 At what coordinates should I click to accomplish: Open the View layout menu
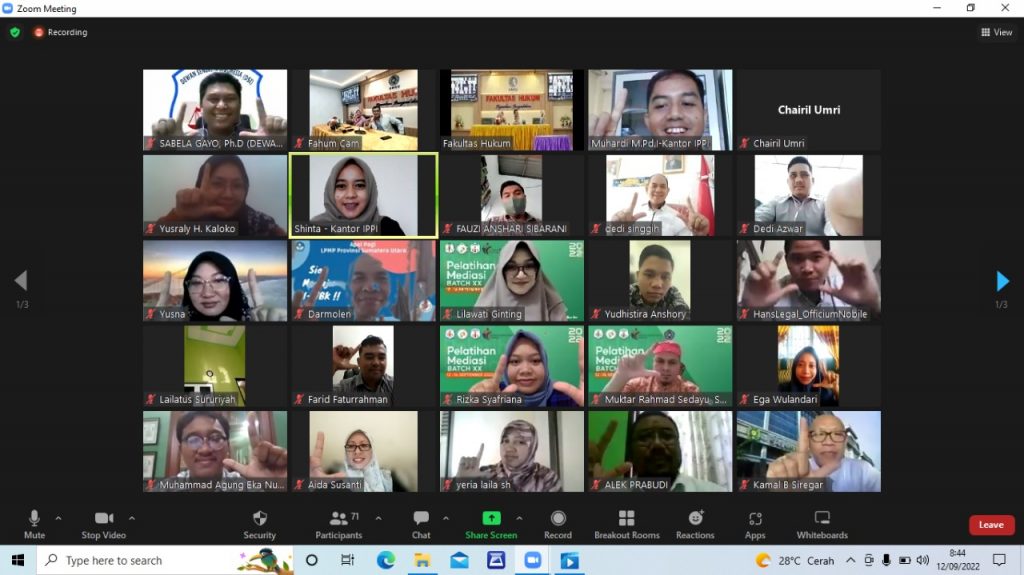click(997, 32)
